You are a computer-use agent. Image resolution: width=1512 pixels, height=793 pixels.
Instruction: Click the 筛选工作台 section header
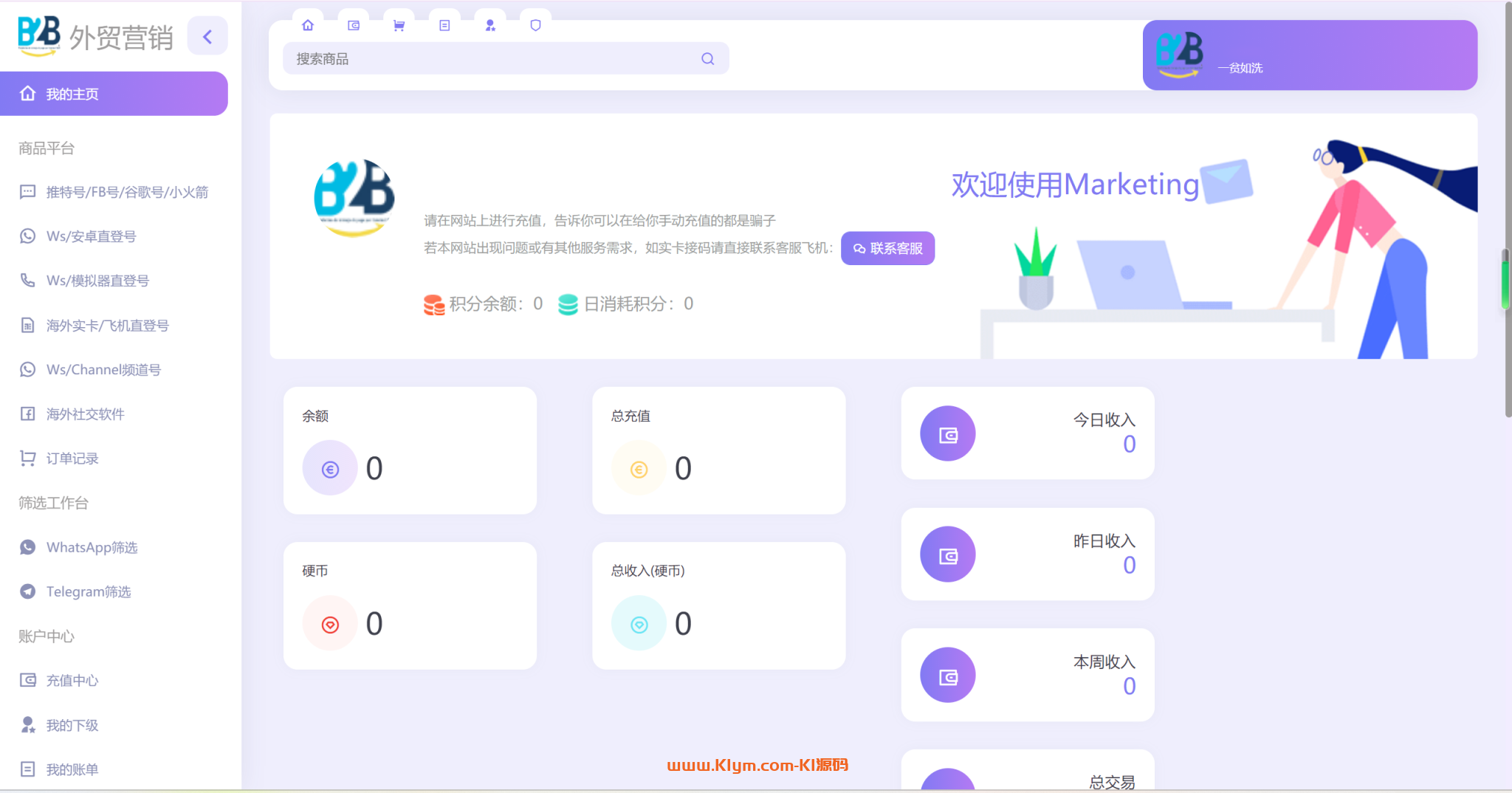[53, 503]
